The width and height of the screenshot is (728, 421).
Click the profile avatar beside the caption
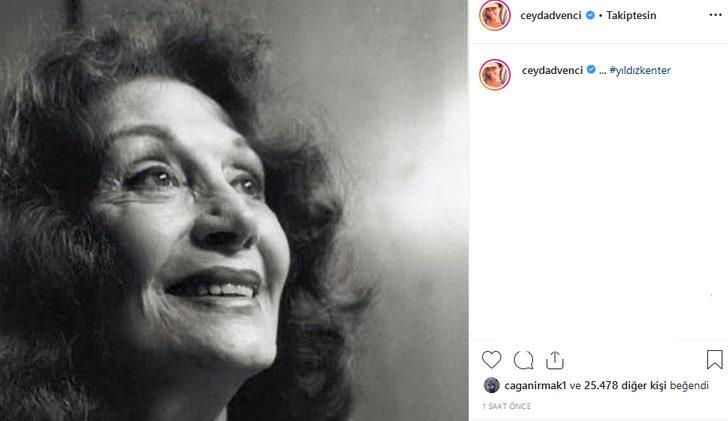point(494,72)
